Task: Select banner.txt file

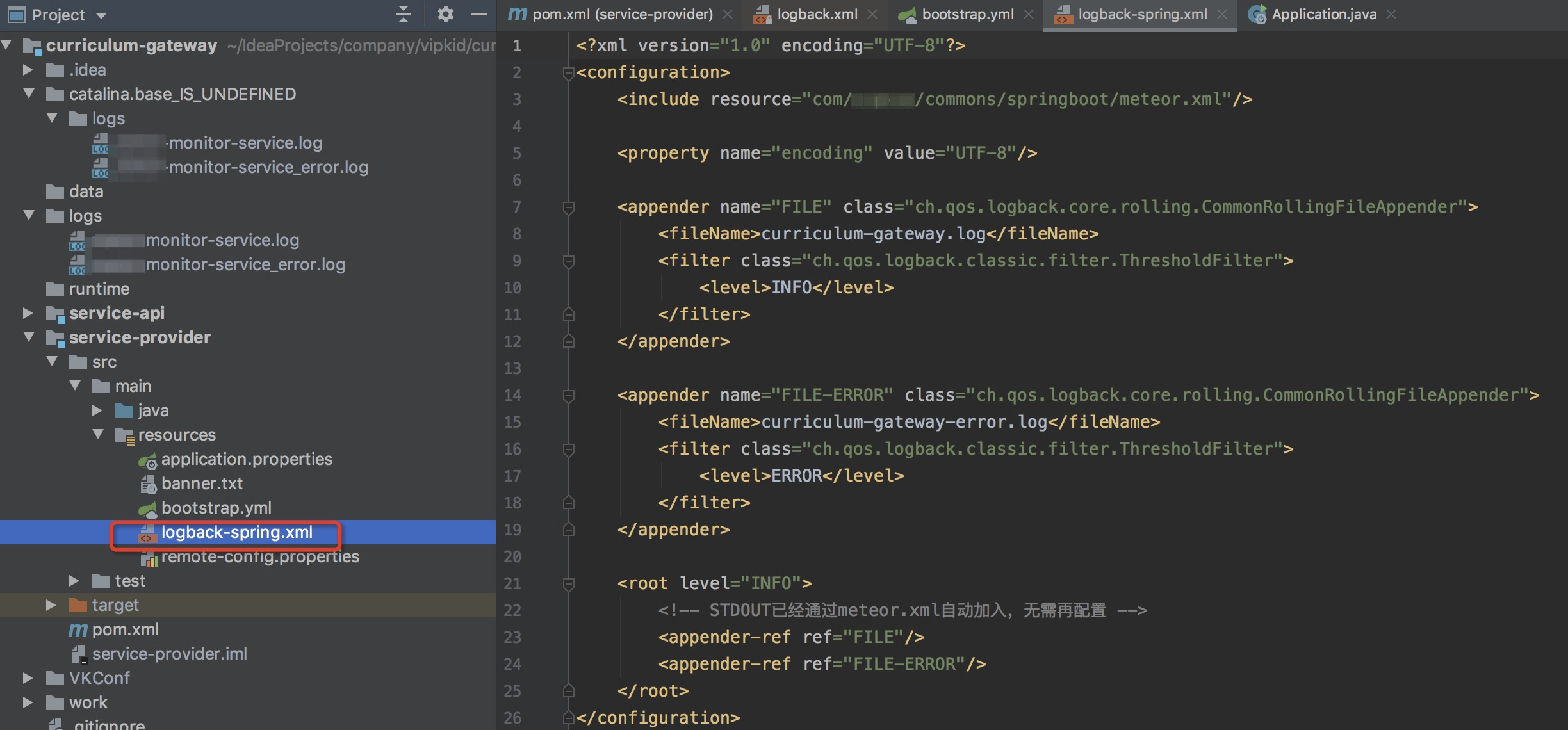Action: click(202, 483)
